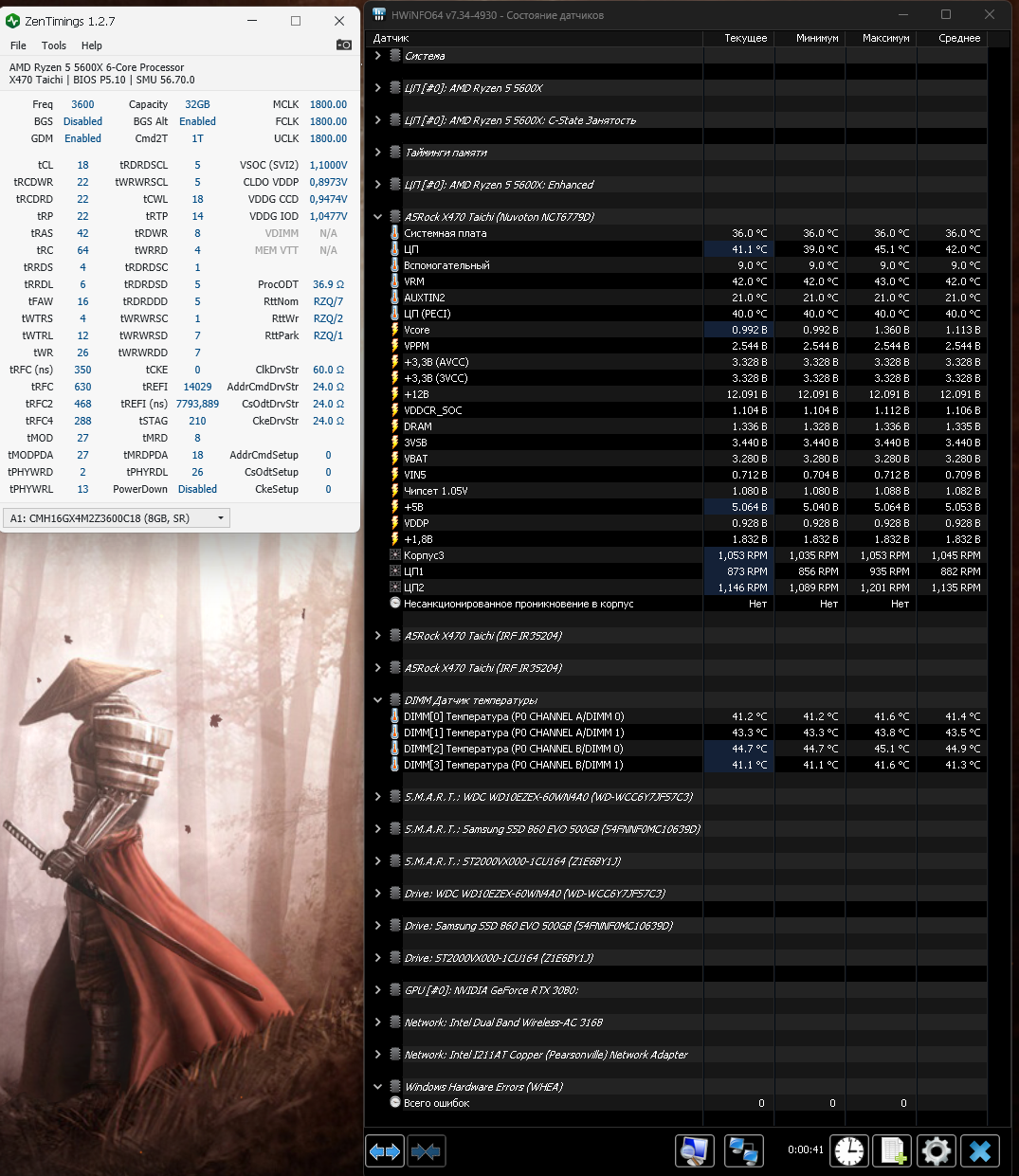Click the log file with plus icon
The image size is (1019, 1176).
[x=892, y=1151]
